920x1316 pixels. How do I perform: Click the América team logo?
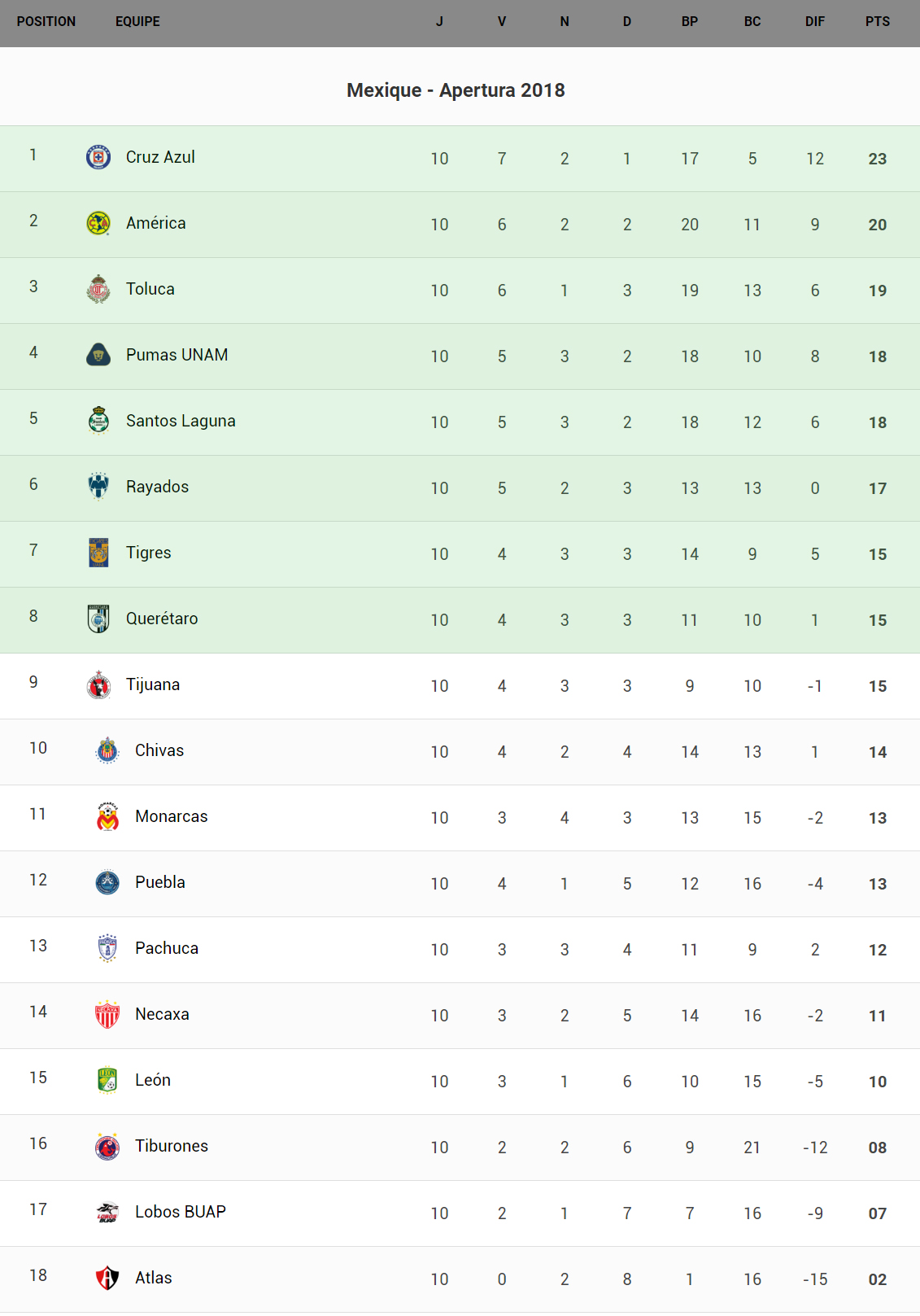(x=98, y=223)
